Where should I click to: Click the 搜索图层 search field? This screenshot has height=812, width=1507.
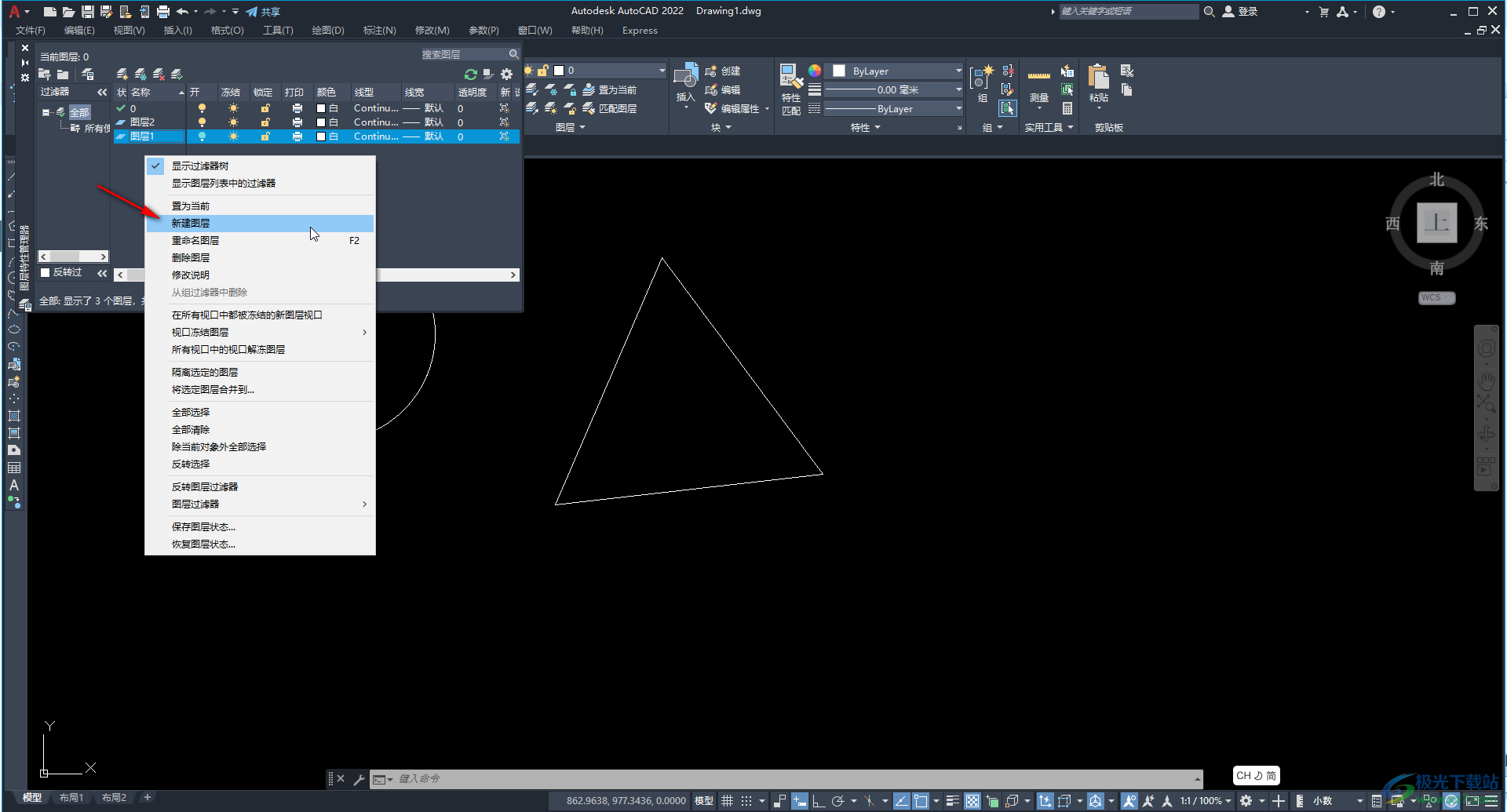click(469, 54)
